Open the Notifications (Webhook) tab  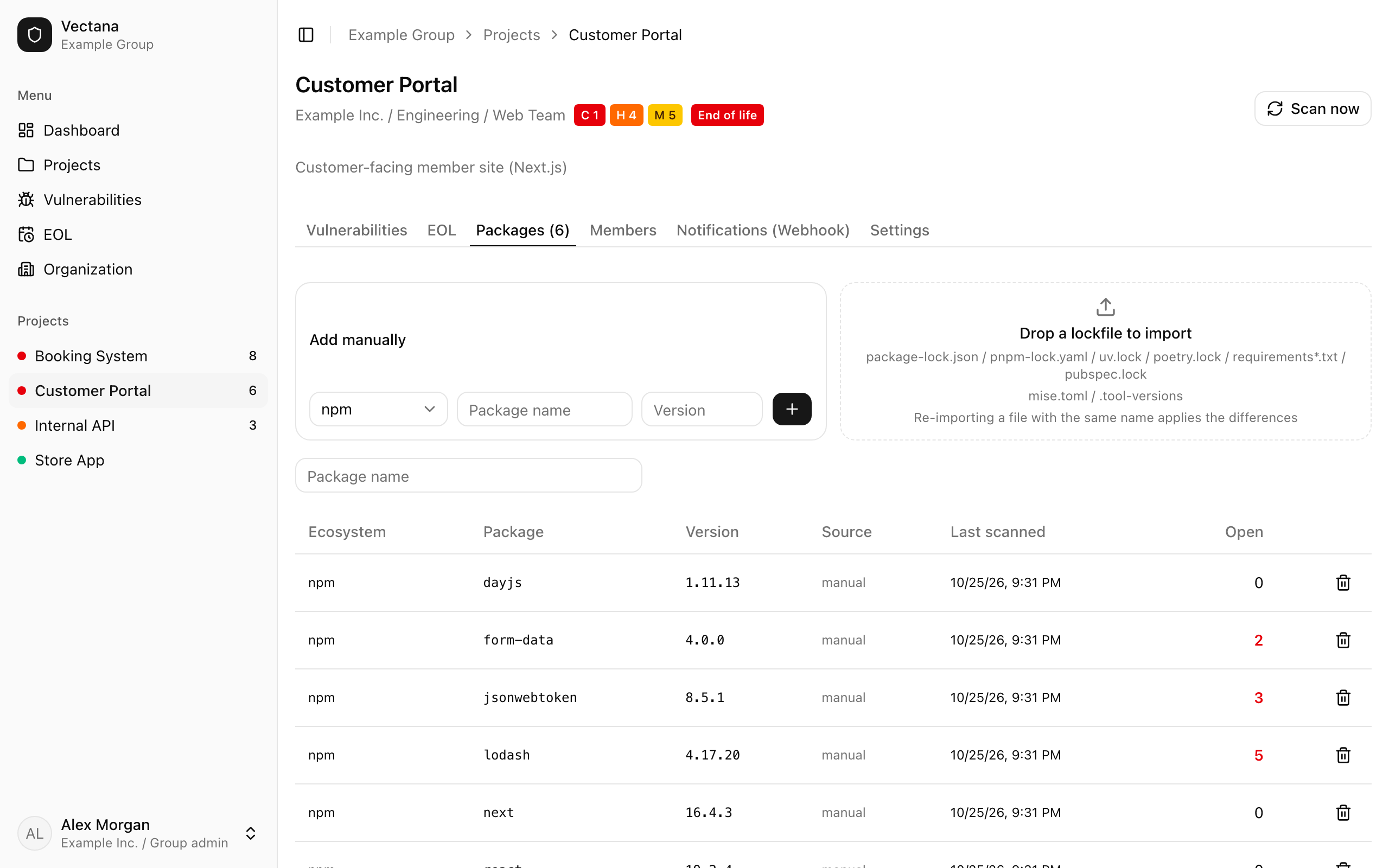point(763,230)
